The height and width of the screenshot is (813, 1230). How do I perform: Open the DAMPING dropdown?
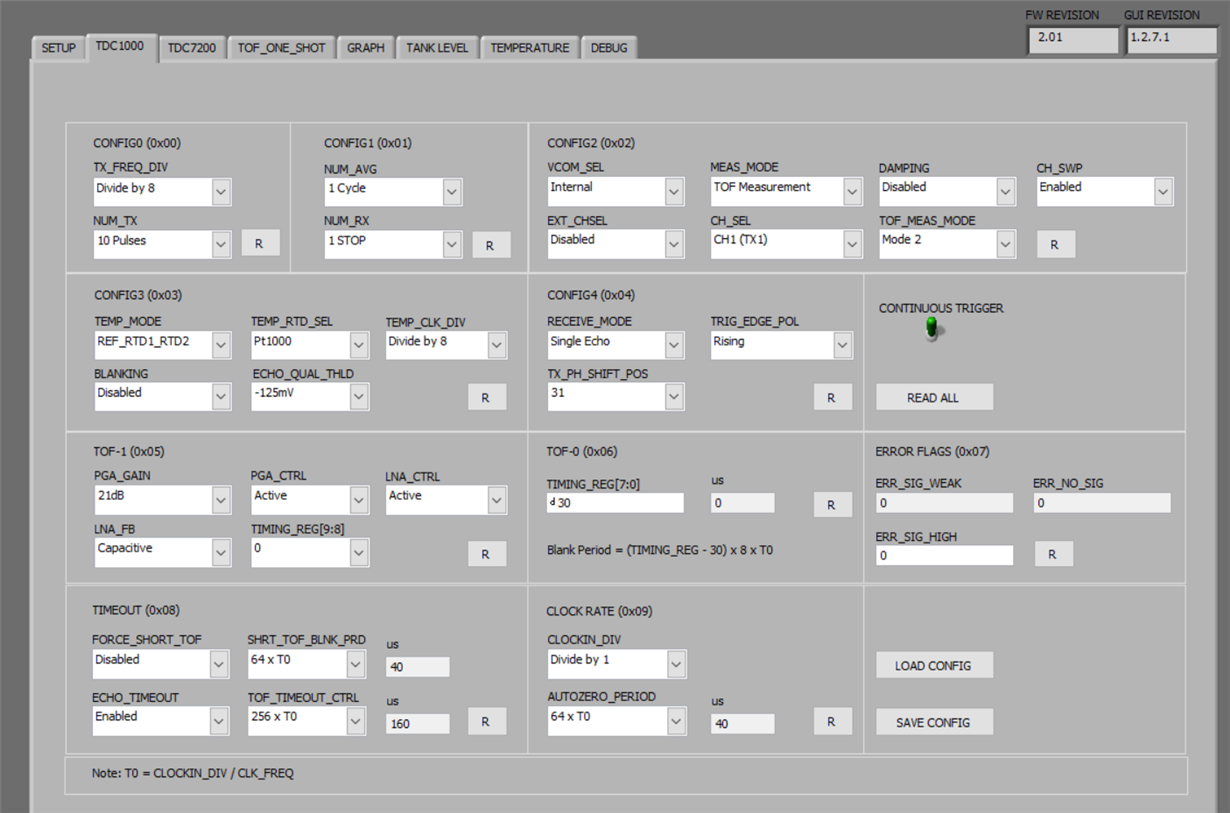(x=947, y=191)
